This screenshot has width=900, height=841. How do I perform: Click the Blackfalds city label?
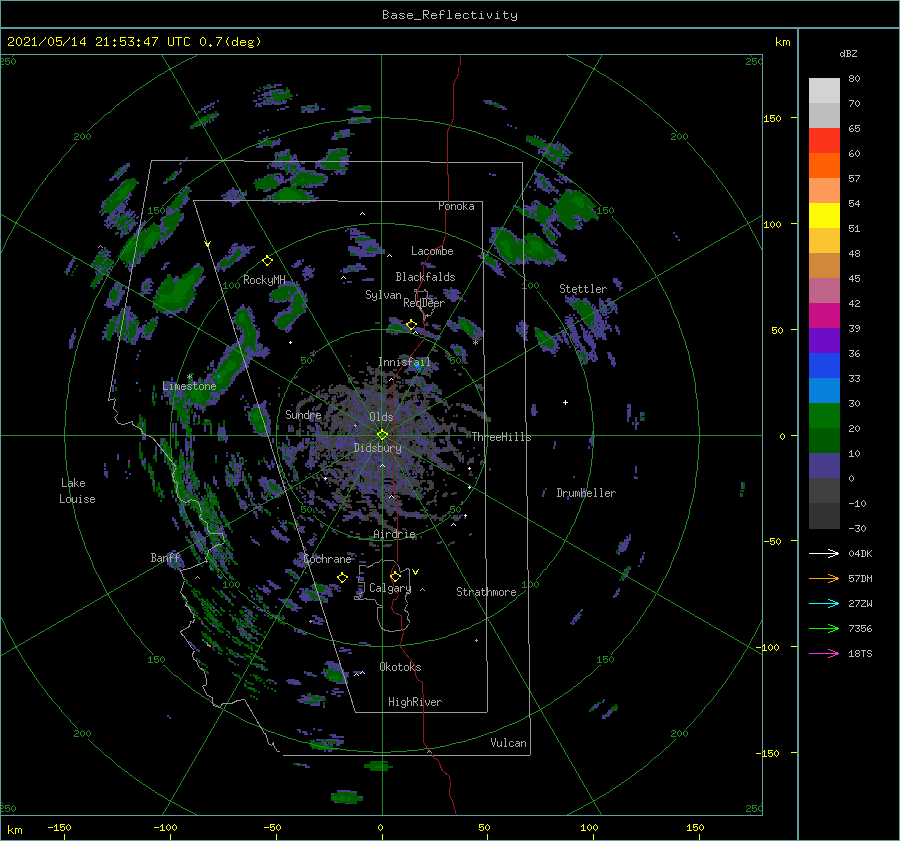[x=425, y=277]
